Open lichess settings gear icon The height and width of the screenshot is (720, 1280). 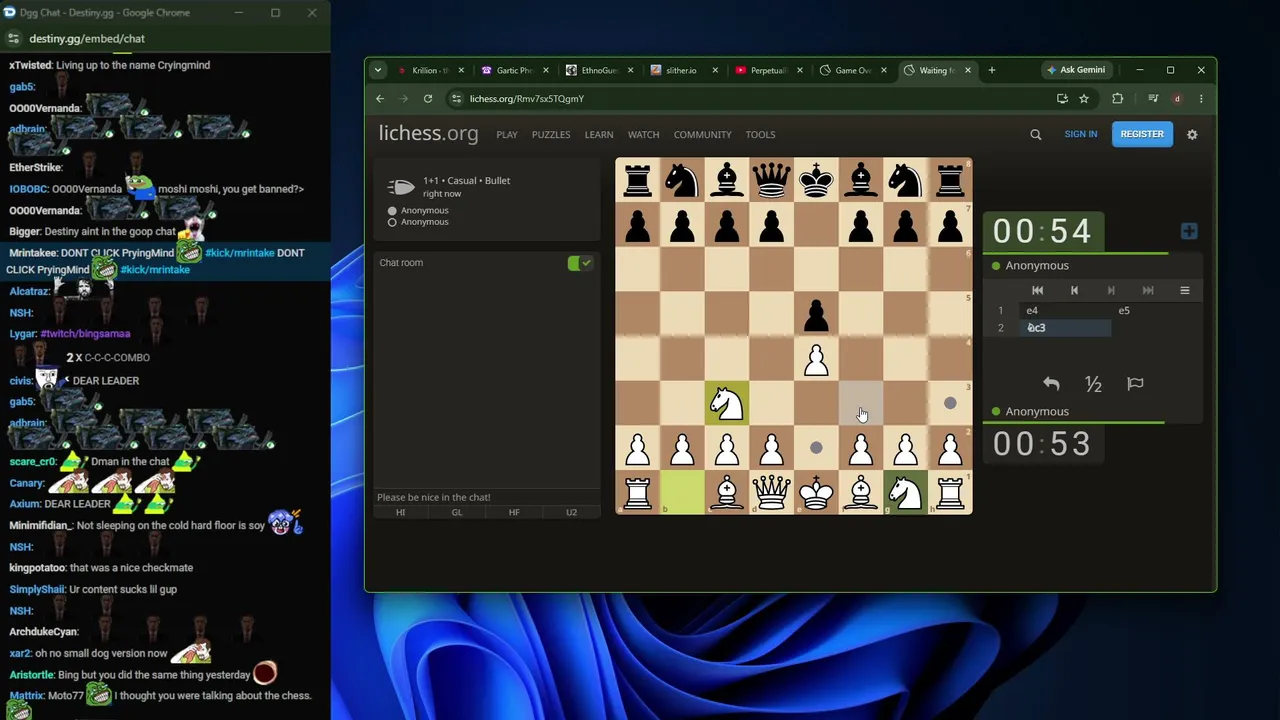[x=1192, y=134]
